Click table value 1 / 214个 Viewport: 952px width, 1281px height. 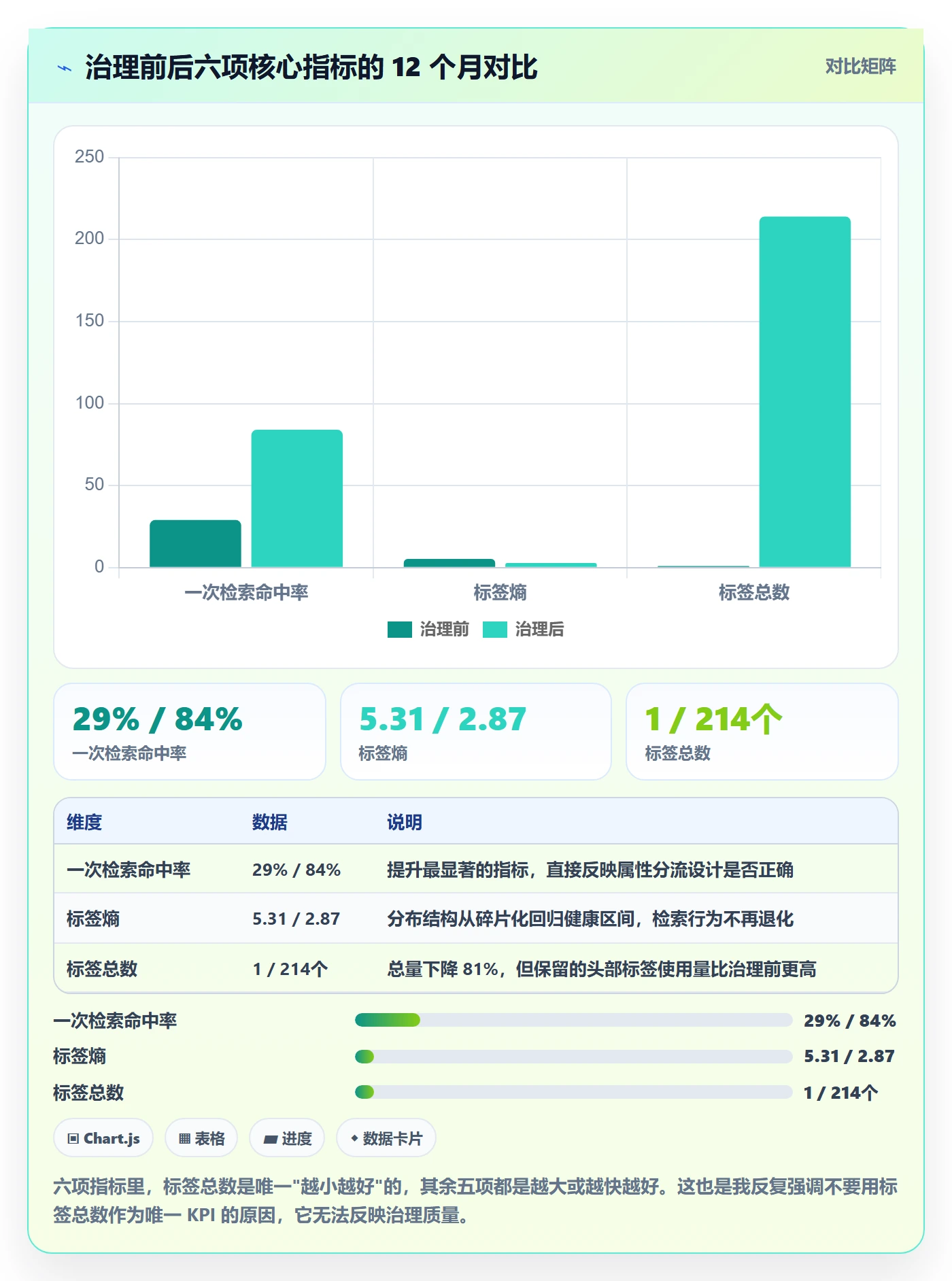(290, 969)
